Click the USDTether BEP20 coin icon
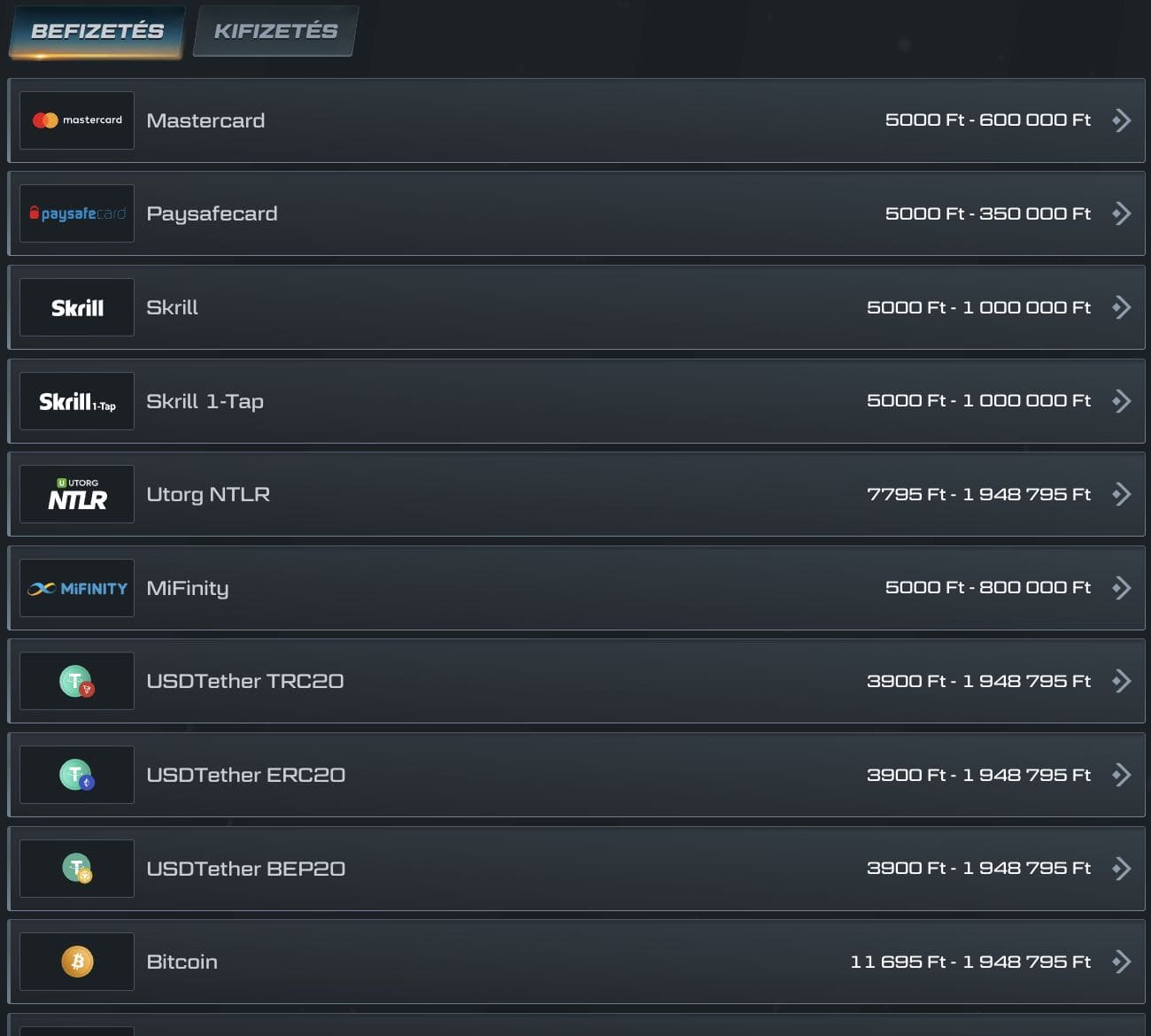The image size is (1151, 1036). pyautogui.click(x=77, y=869)
